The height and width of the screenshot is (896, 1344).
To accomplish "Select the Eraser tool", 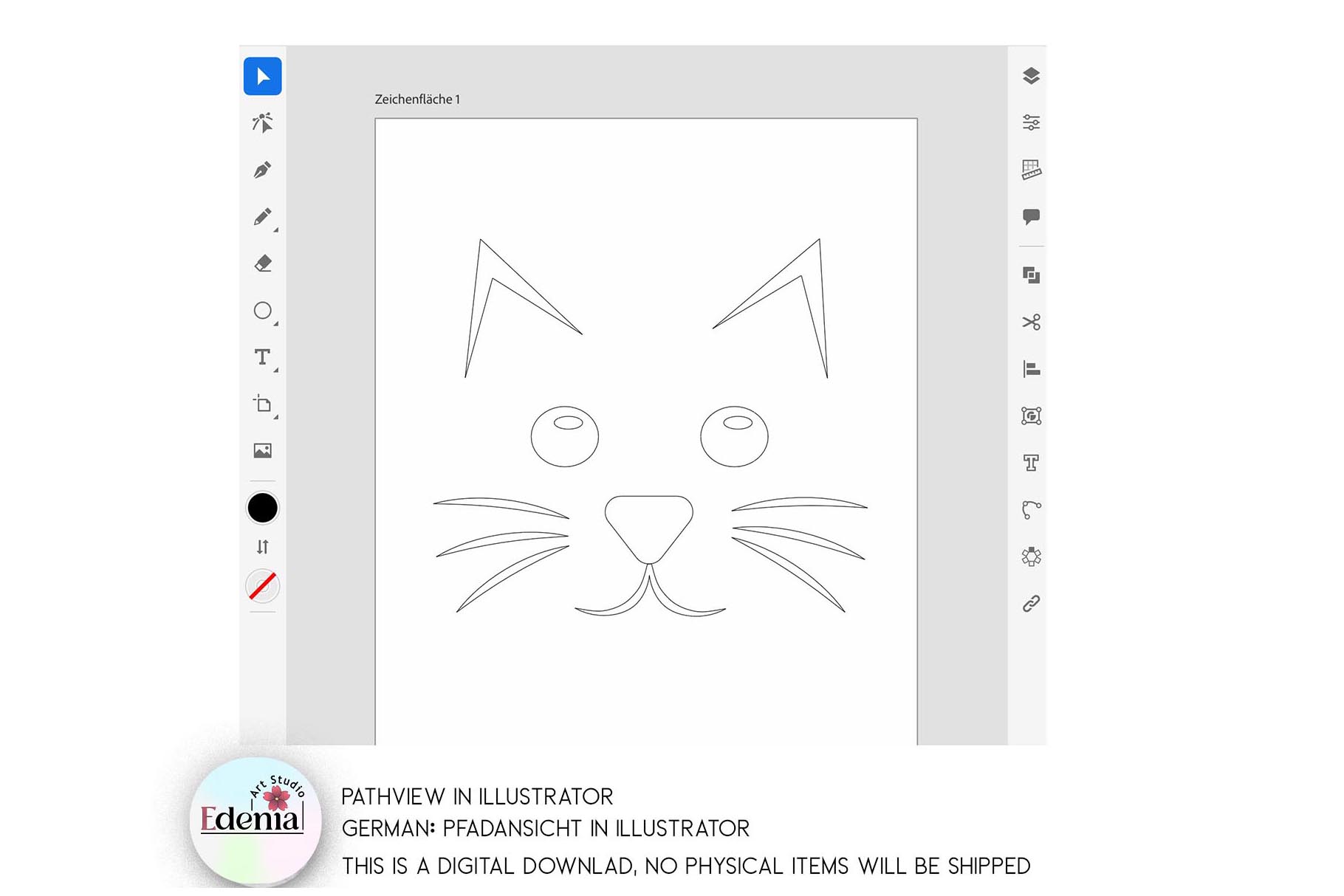I will point(262,263).
